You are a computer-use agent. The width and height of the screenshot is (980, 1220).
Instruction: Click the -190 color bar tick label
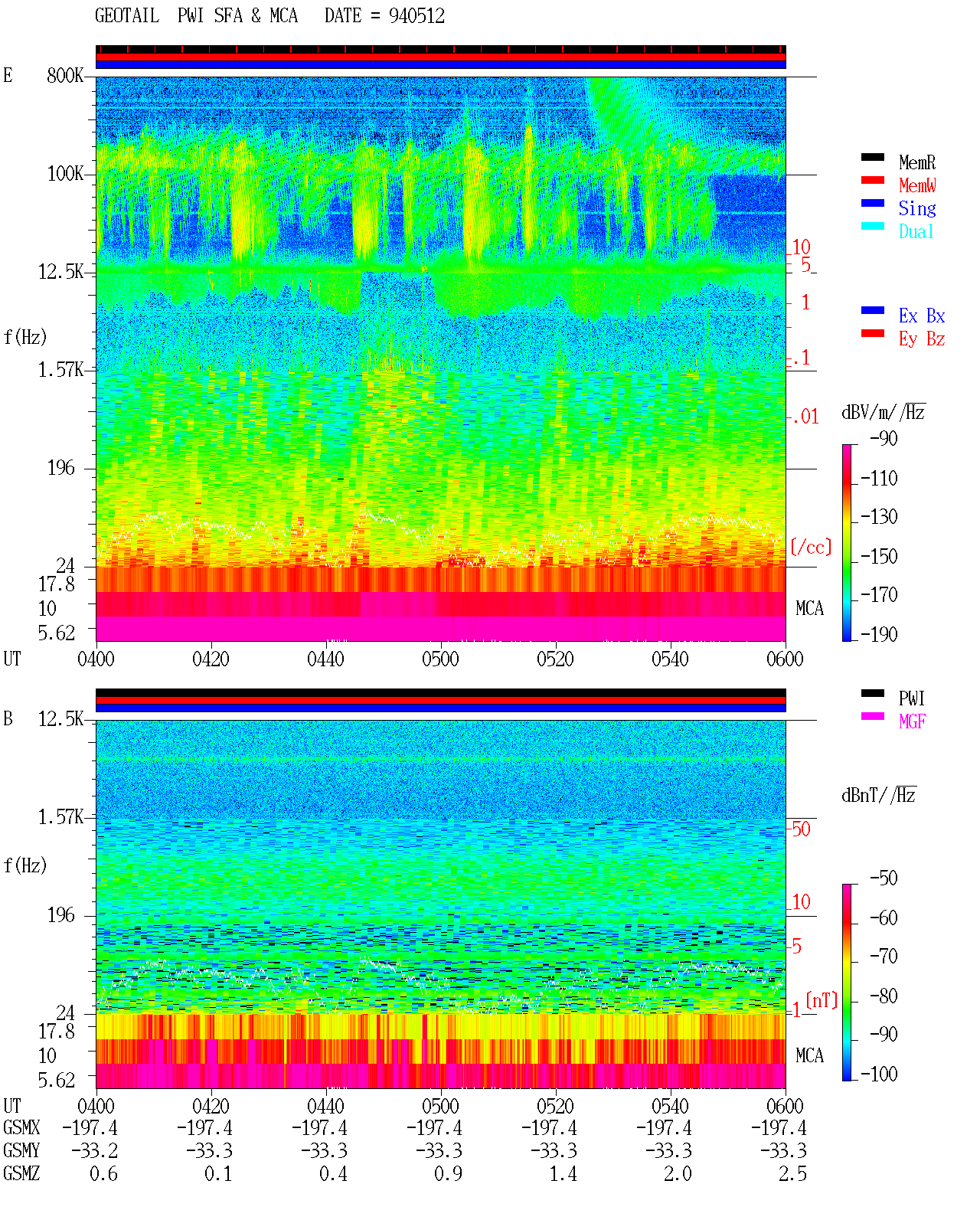coord(879,634)
